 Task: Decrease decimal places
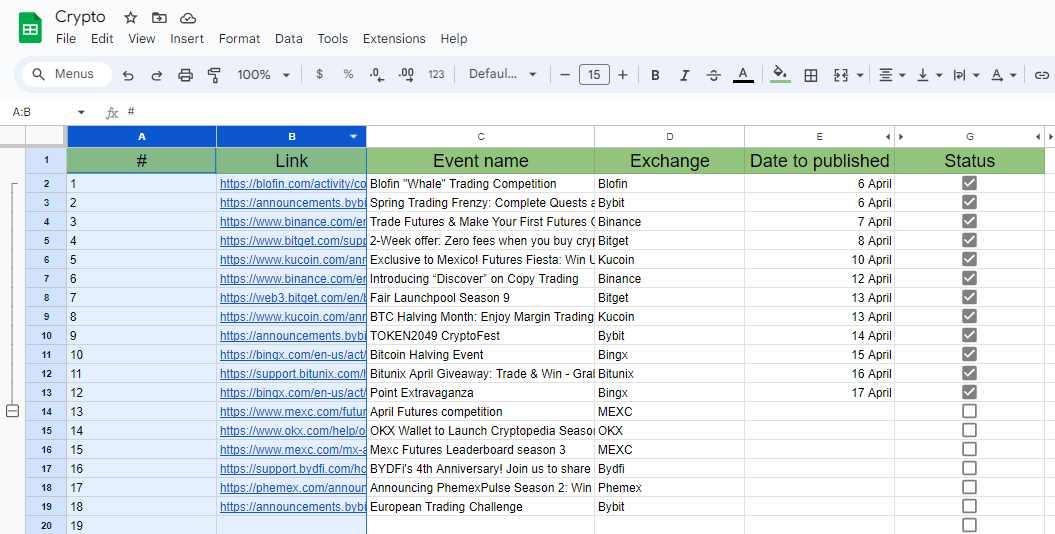pos(377,74)
